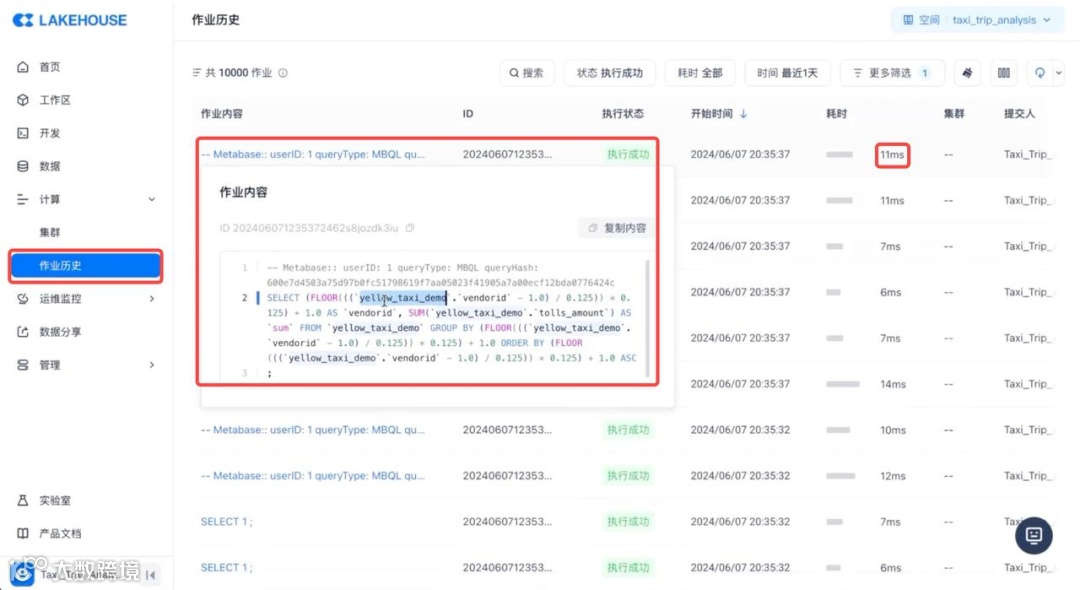
Task: Click the refresh icon
Action: pos(1039,73)
